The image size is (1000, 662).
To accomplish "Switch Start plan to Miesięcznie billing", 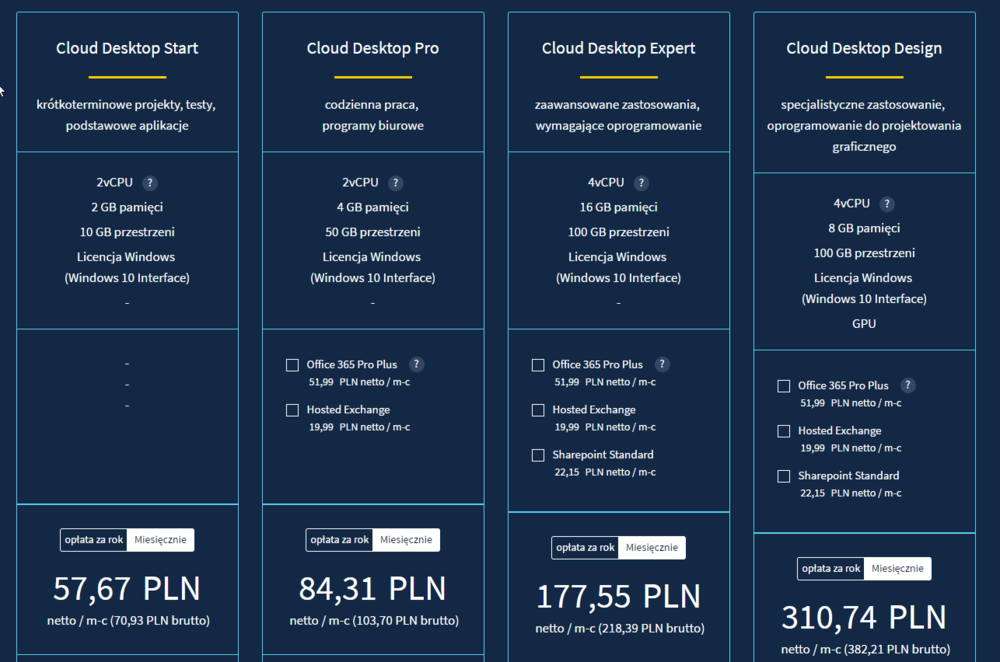I will pos(160,540).
